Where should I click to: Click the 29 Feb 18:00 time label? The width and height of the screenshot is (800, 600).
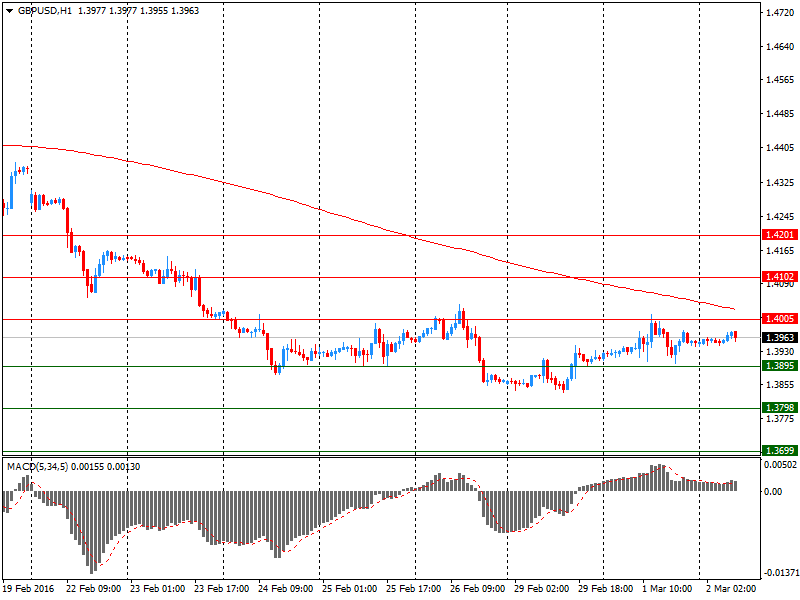tap(606, 588)
